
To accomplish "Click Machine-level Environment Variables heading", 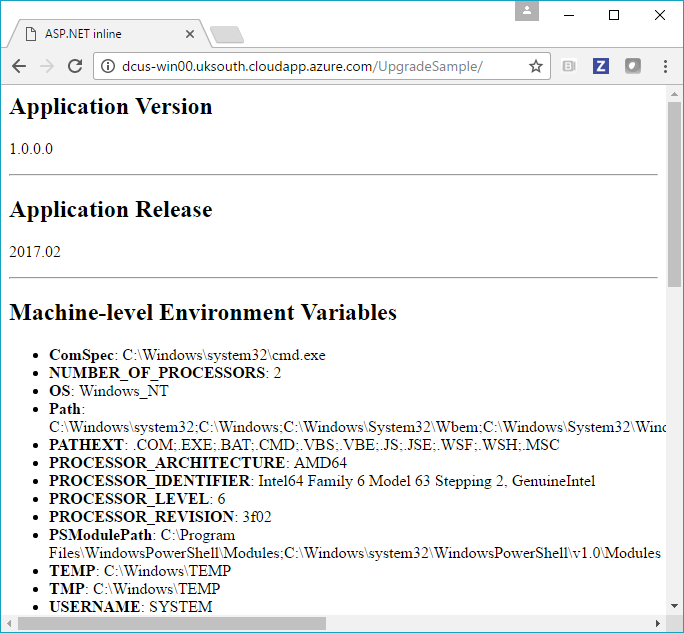I will (203, 312).
